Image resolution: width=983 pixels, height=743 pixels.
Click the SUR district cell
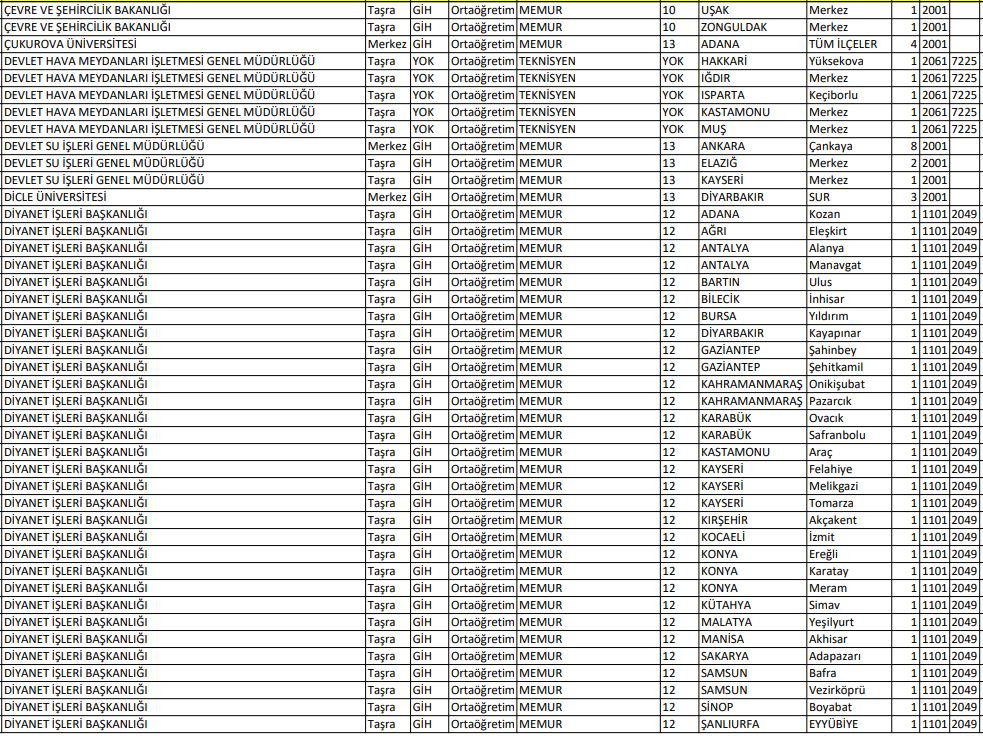click(x=849, y=198)
